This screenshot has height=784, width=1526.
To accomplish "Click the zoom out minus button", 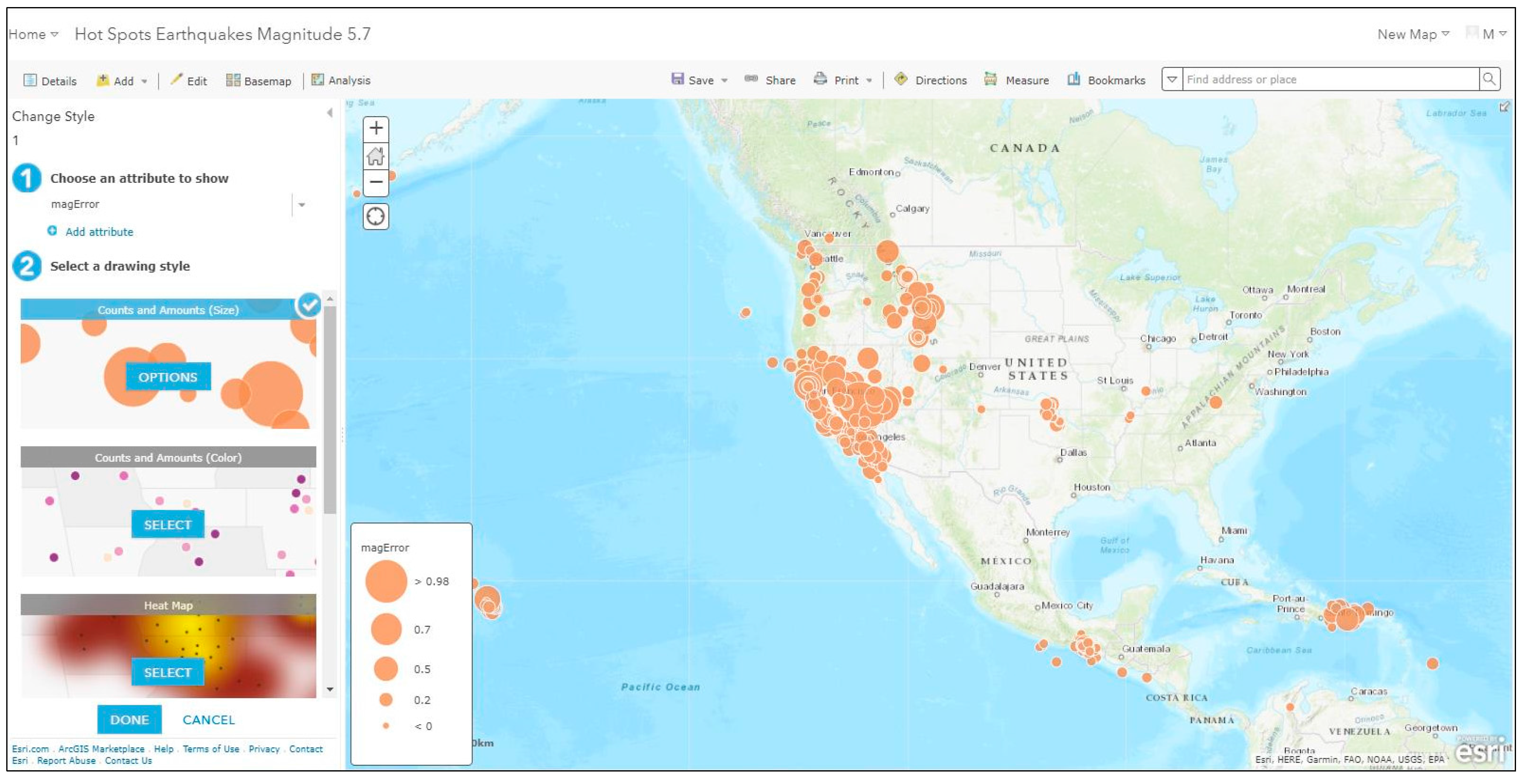I will pos(376,182).
